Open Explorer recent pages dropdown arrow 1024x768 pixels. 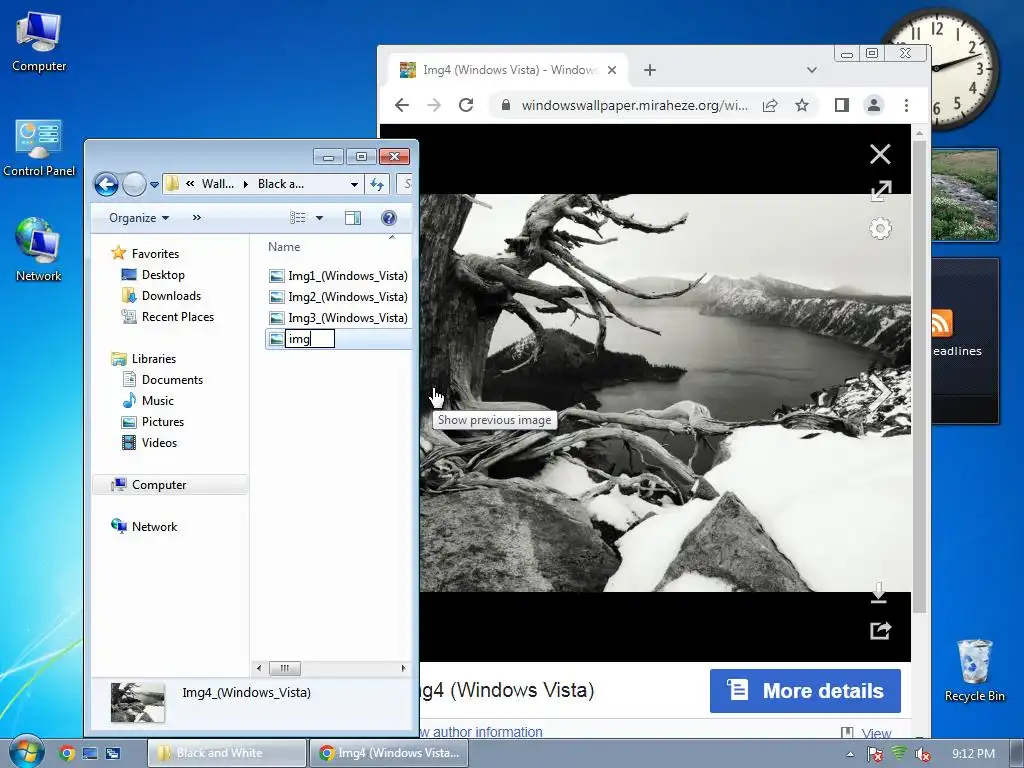154,185
